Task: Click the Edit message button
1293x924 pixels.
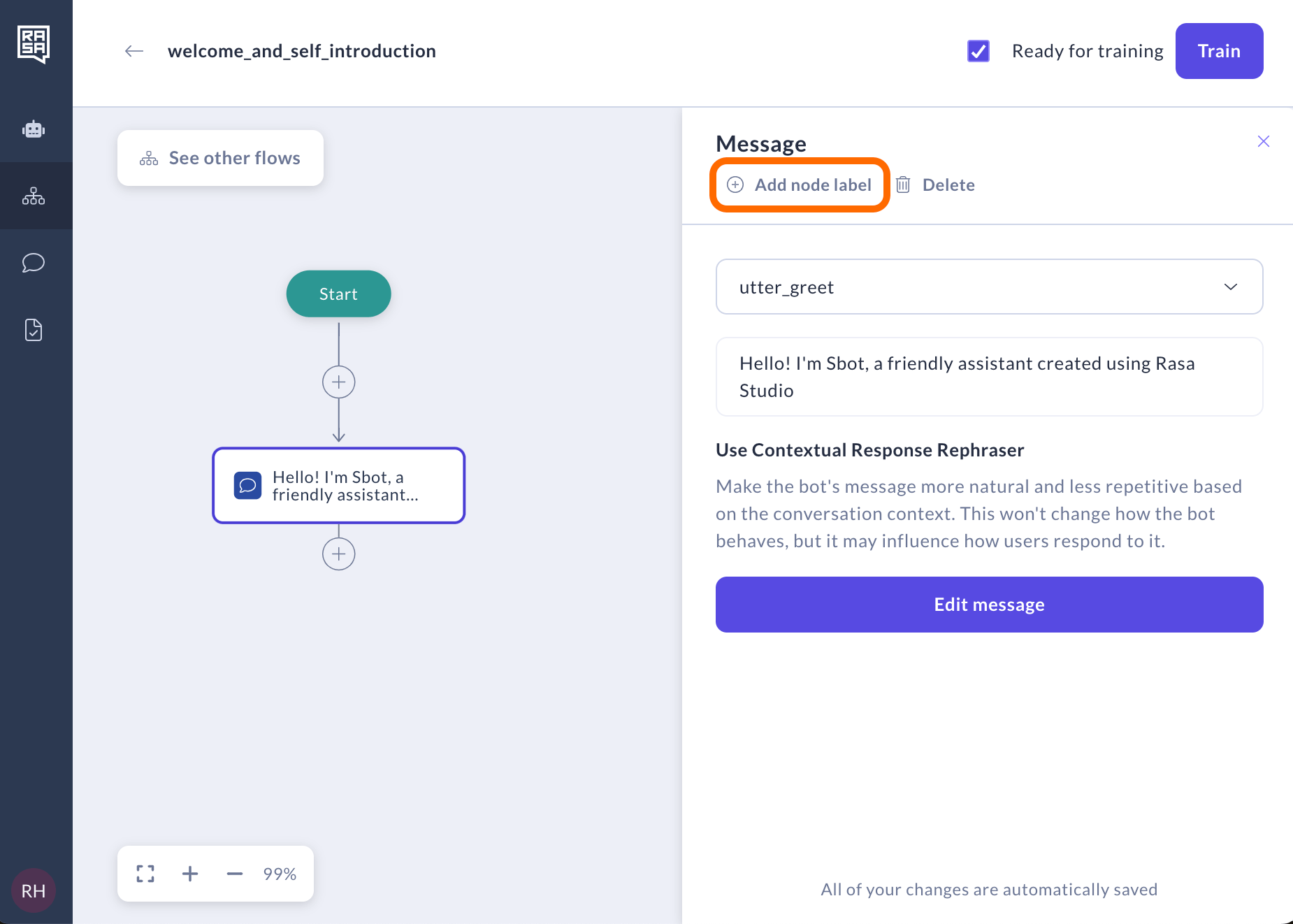Action: [989, 605]
